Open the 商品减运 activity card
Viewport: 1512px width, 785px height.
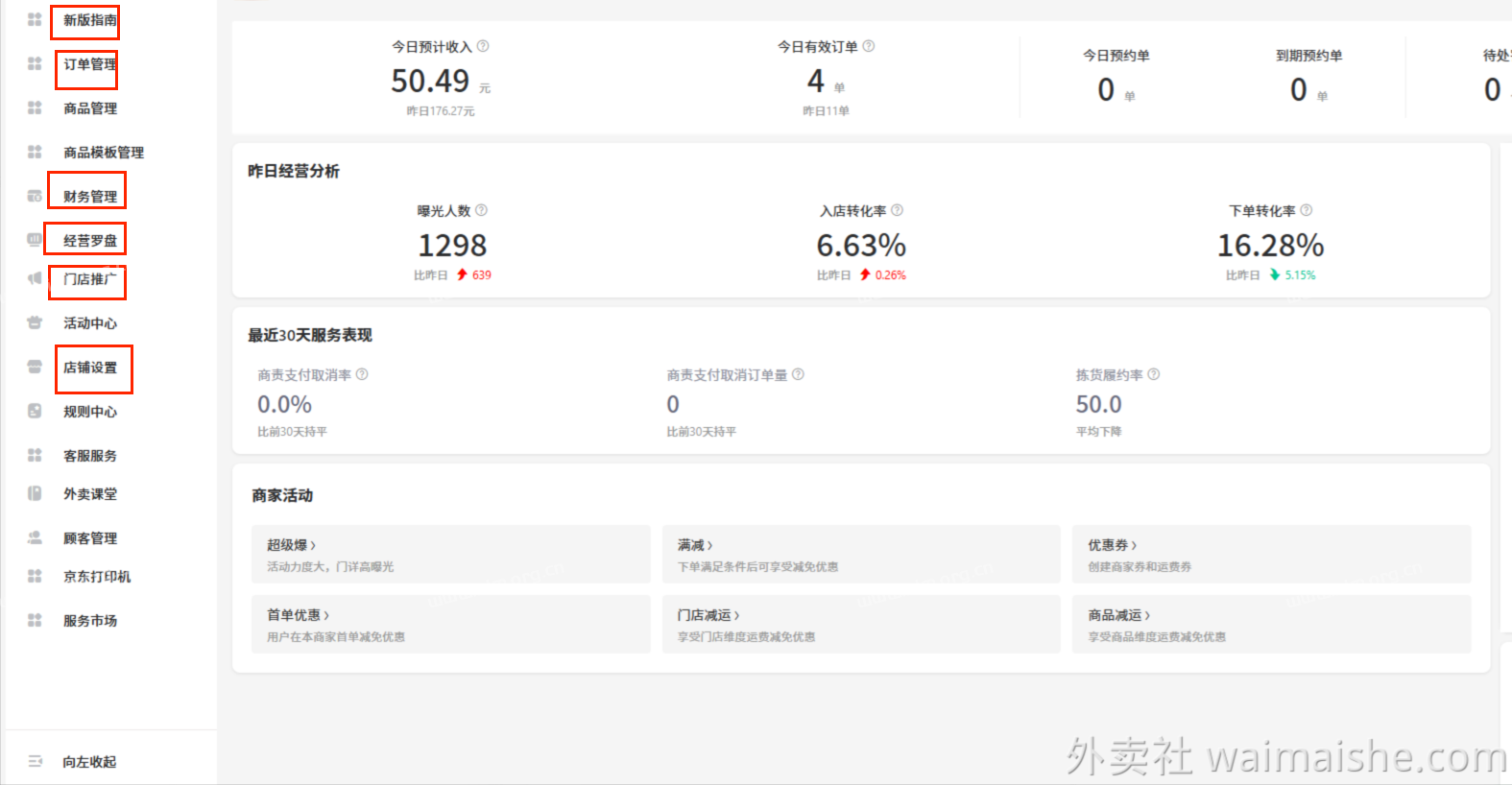point(1272,624)
